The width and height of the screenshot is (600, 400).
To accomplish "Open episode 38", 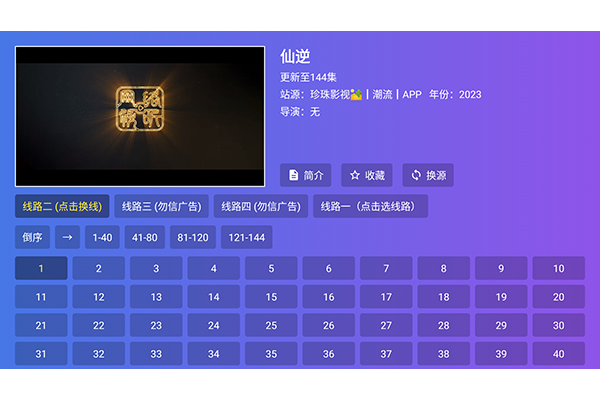I will coord(443,354).
